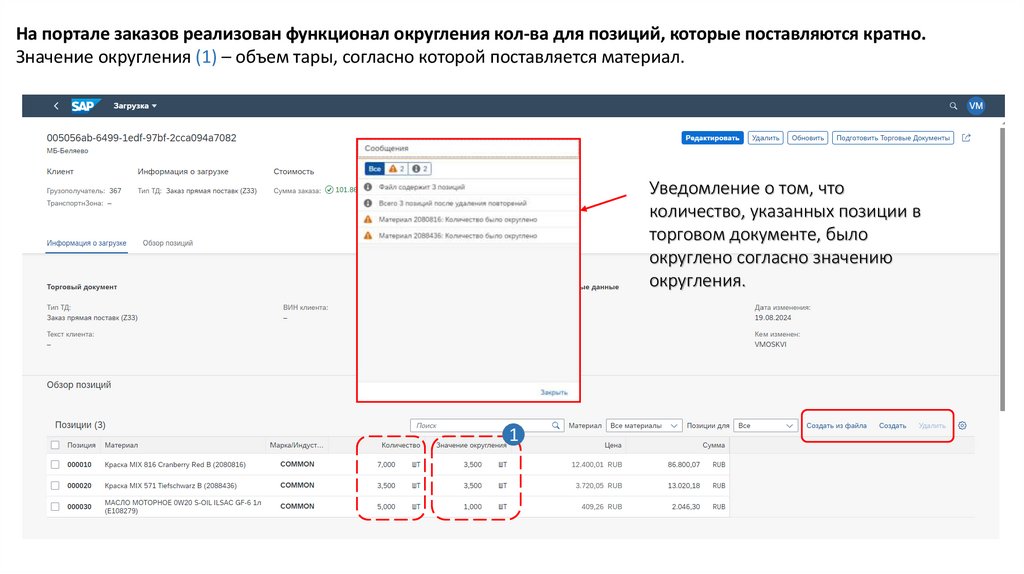The height and width of the screenshot is (574, 1024).
Task: Click the Обновить button
Action: (807, 138)
